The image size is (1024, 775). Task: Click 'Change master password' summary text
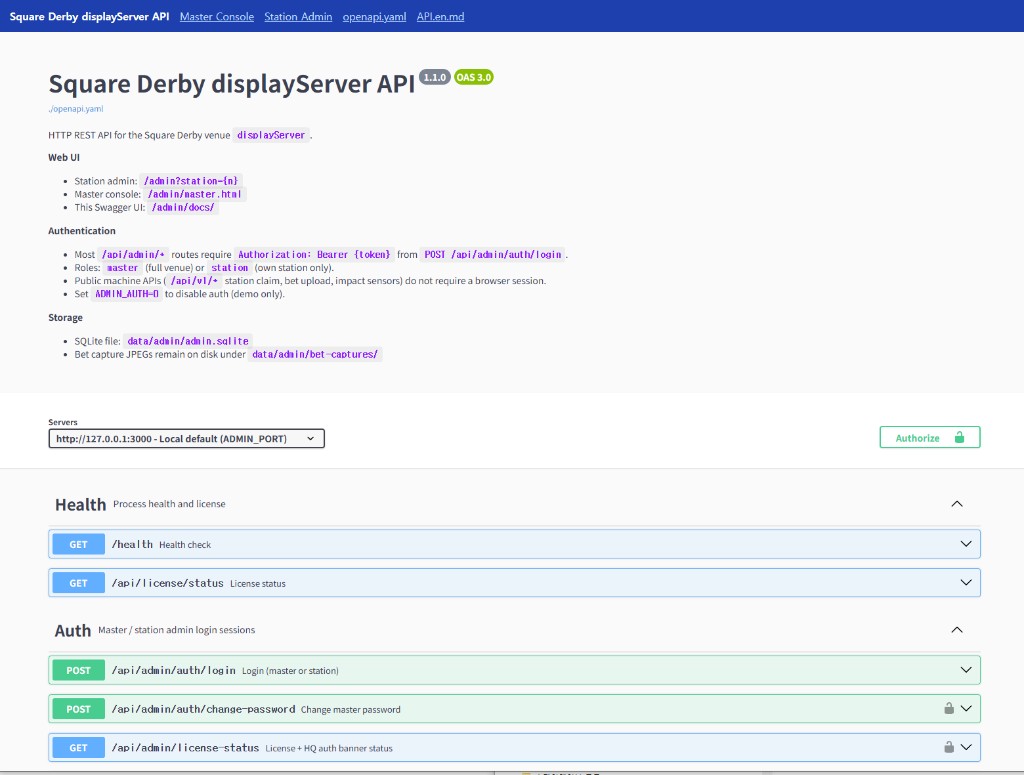(351, 710)
